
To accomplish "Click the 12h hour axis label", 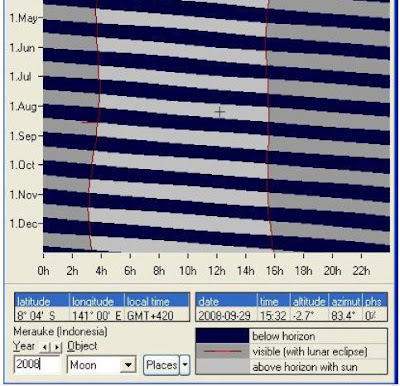I will tap(217, 271).
